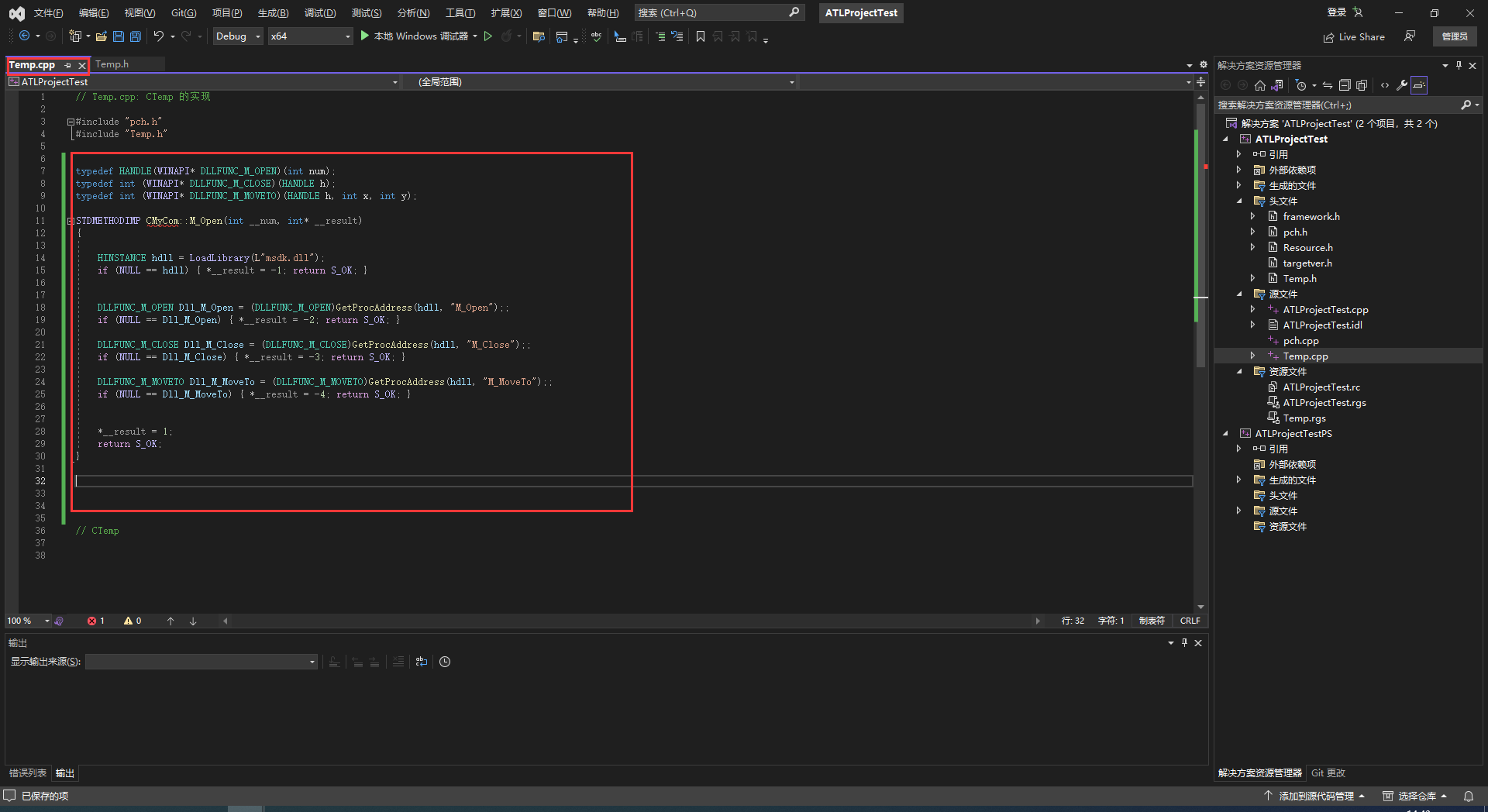Select ATLProjectTest.idl in the tree
This screenshot has width=1488, height=812.
click(x=1322, y=325)
